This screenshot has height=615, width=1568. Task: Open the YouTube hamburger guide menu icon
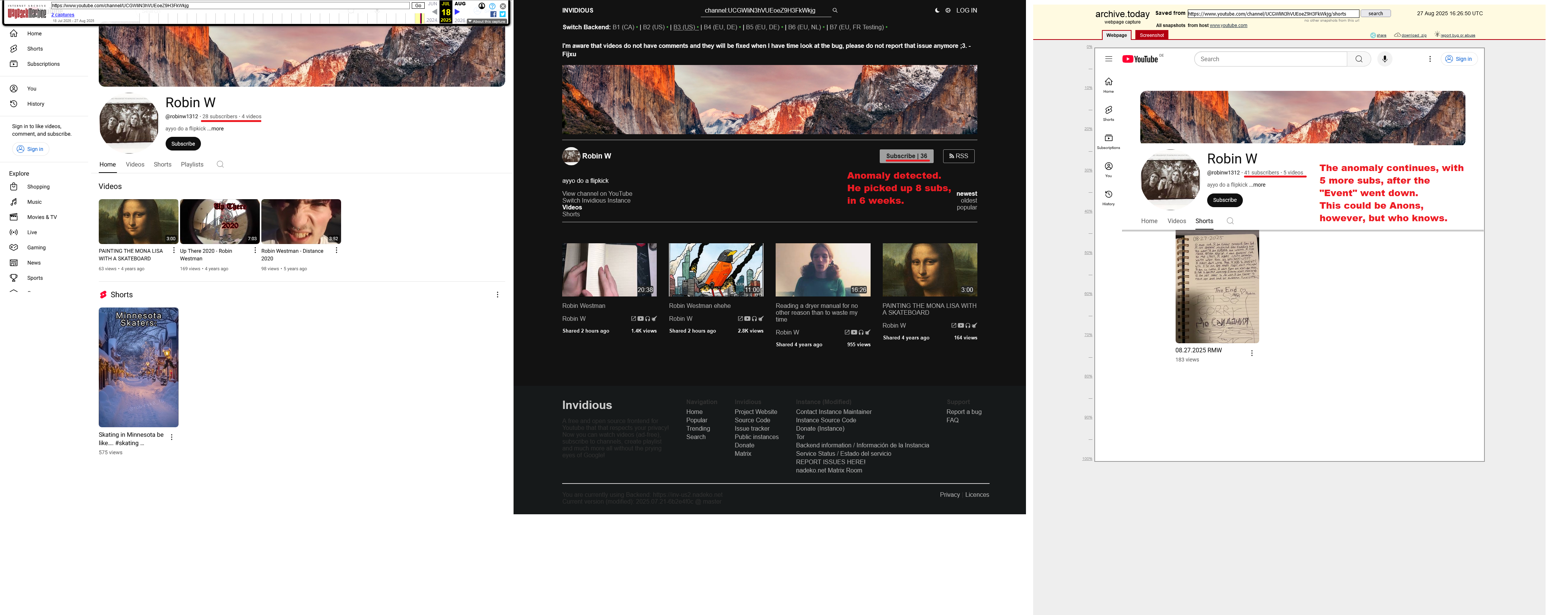[x=1108, y=59]
